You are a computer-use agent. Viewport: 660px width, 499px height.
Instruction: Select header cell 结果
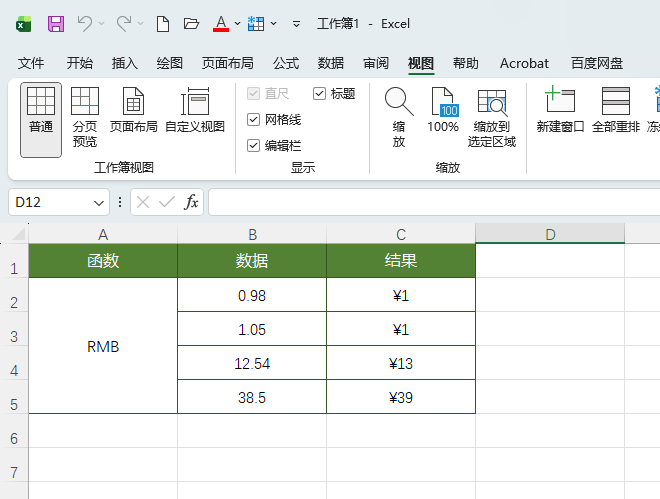coord(401,261)
